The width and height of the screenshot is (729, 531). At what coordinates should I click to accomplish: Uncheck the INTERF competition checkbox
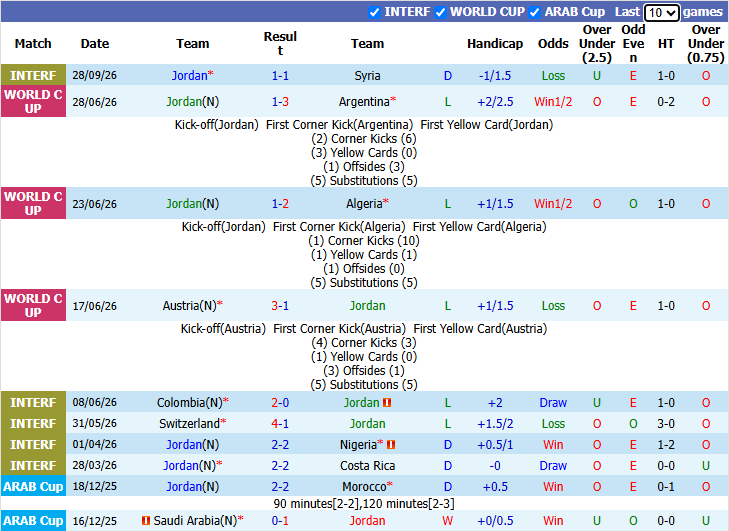coord(374,12)
